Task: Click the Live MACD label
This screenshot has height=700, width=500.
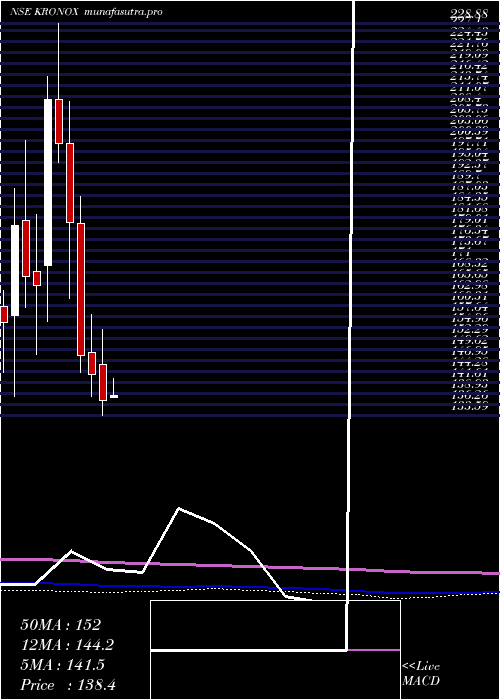Action: click(421, 674)
